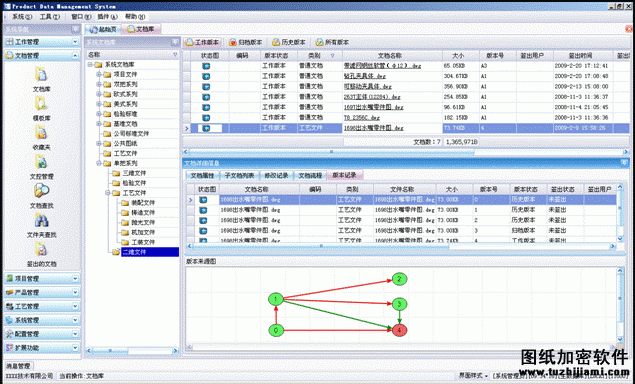This screenshot has width=635, height=384.
Task: Expand the 工作管理 sidebar section
Action: click(75, 42)
